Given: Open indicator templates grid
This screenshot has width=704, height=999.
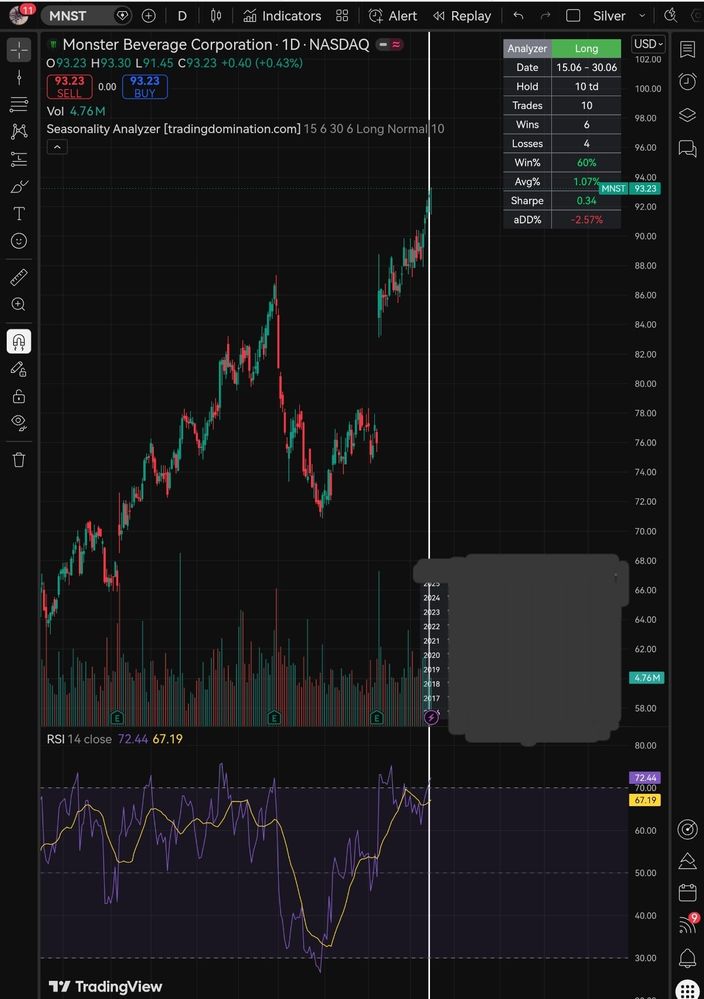Looking at the screenshot, I should (342, 16).
